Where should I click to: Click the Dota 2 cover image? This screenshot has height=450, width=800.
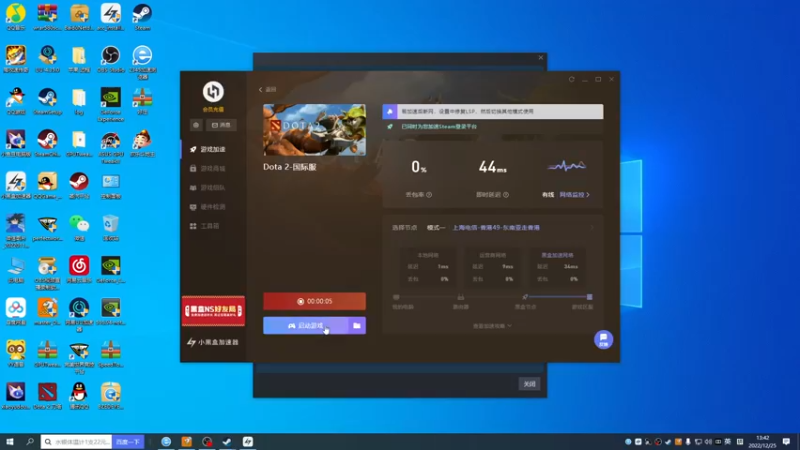[314, 130]
